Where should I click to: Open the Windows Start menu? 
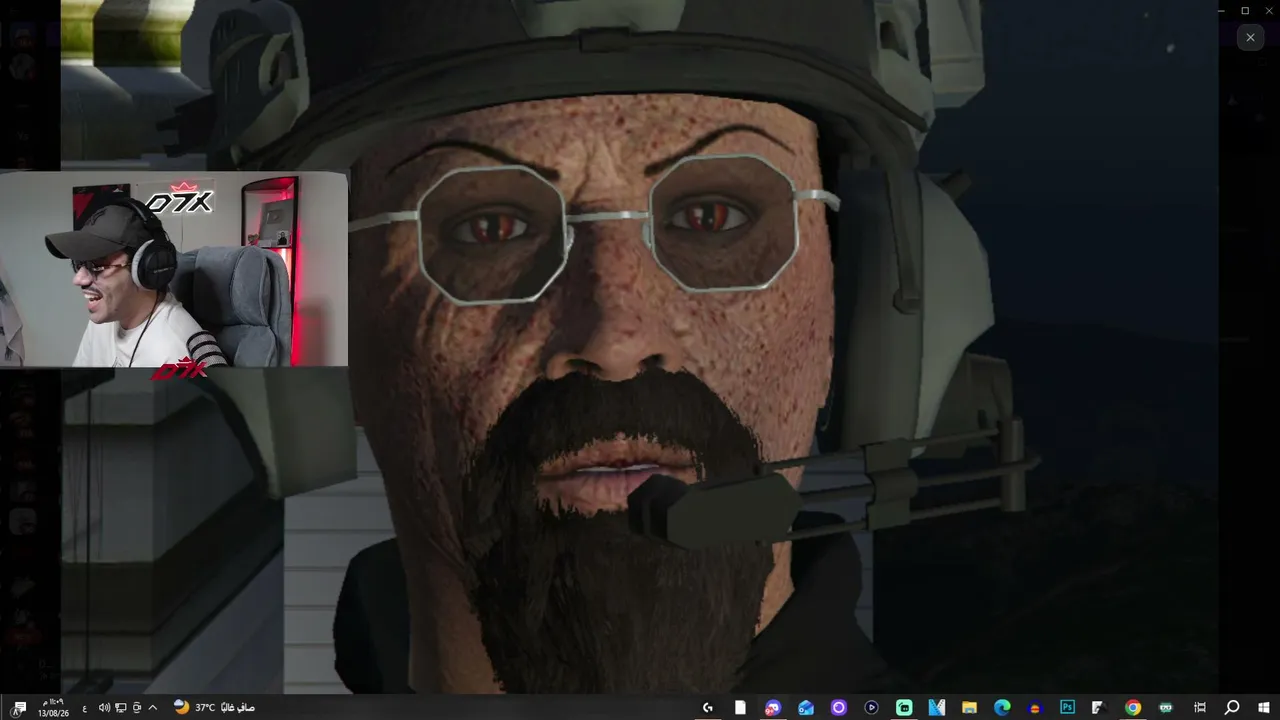click(1264, 707)
